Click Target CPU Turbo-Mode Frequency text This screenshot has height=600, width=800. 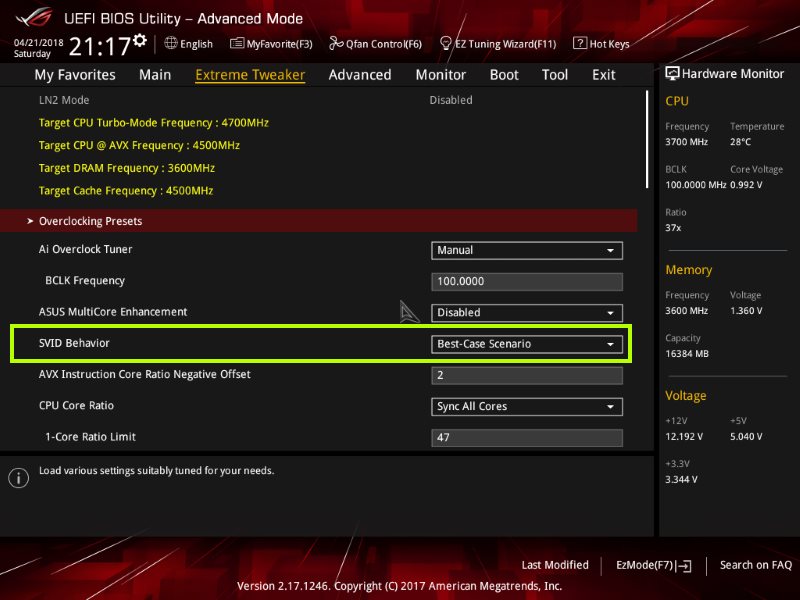coord(154,123)
